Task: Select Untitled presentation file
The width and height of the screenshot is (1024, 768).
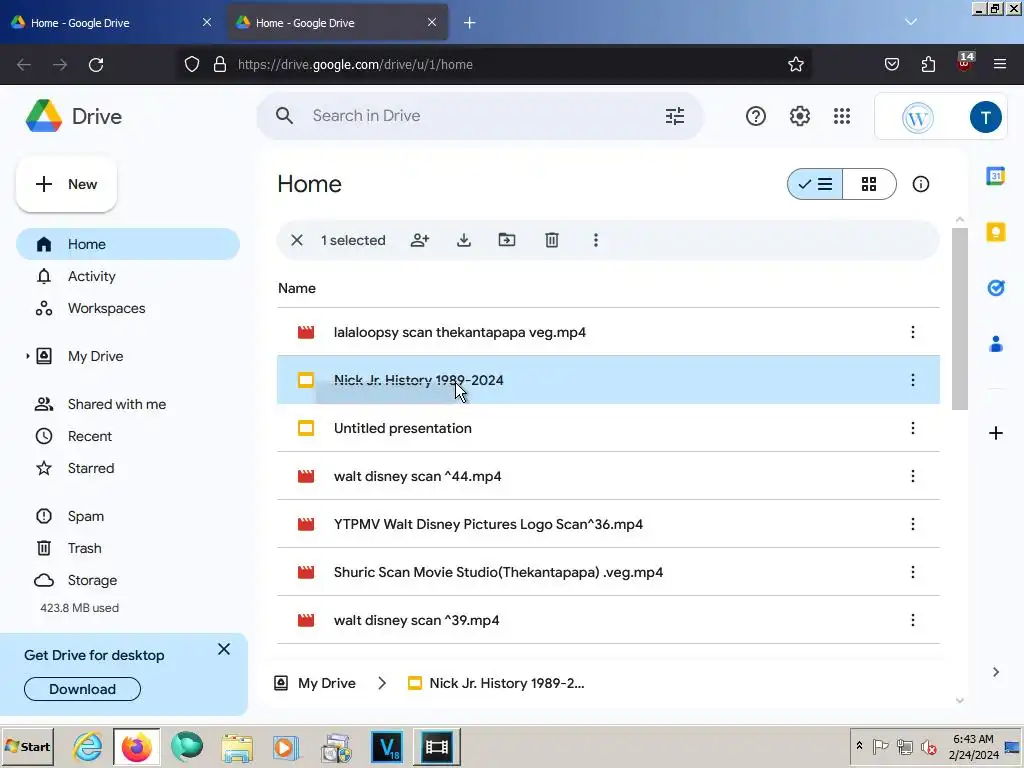Action: point(608,428)
